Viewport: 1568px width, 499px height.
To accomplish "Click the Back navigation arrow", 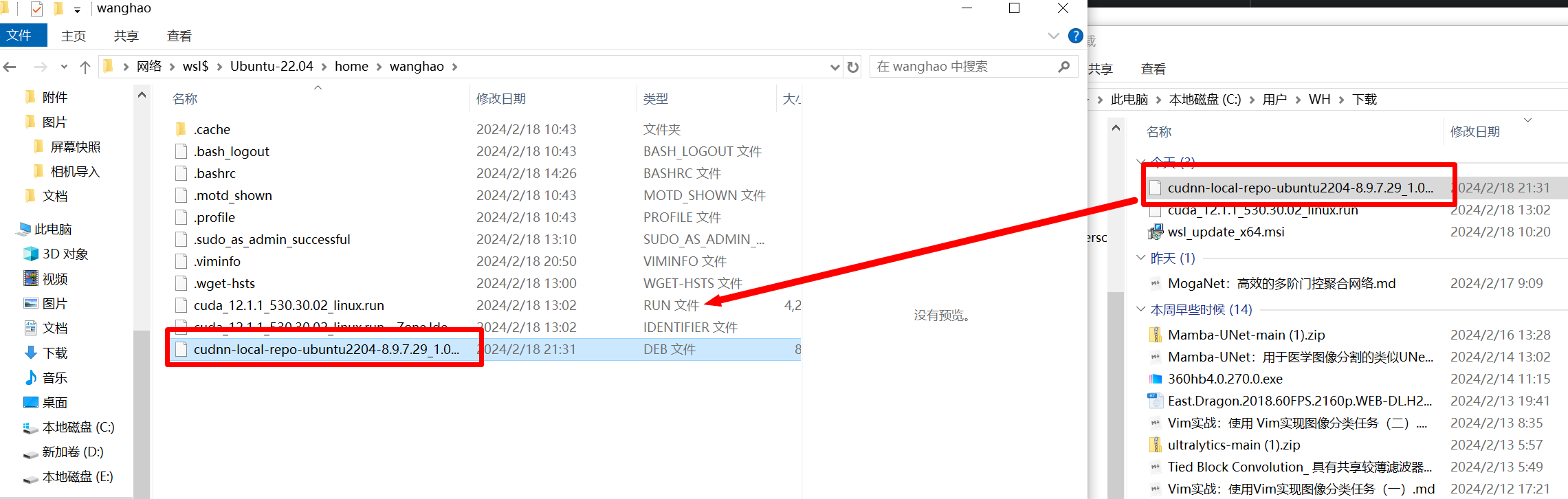I will (x=10, y=67).
